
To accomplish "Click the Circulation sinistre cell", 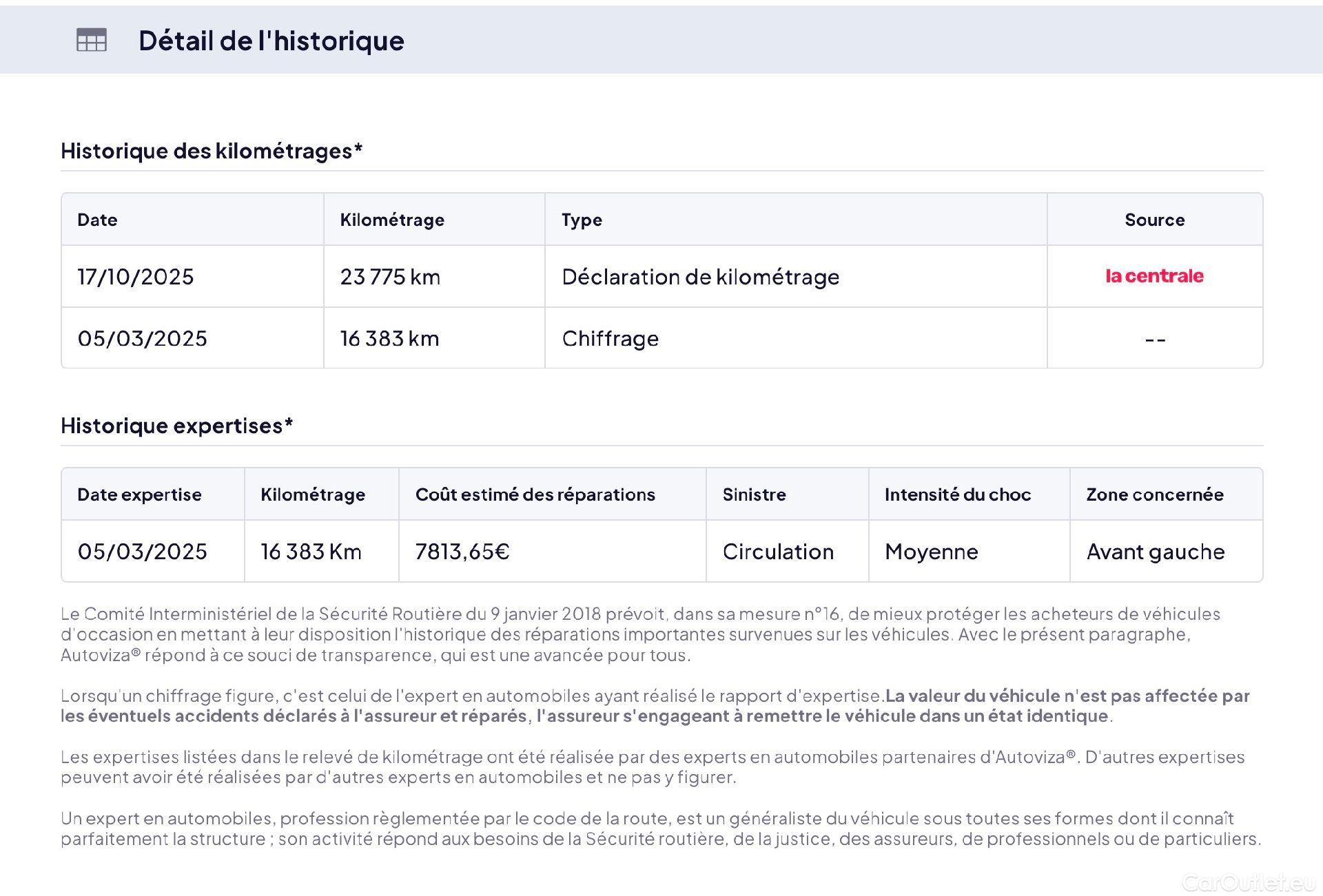I will (x=778, y=552).
